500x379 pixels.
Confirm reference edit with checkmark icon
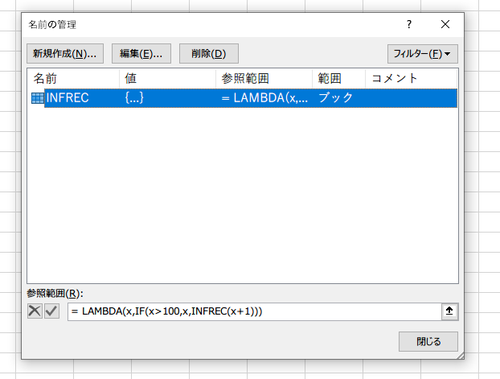[52, 311]
